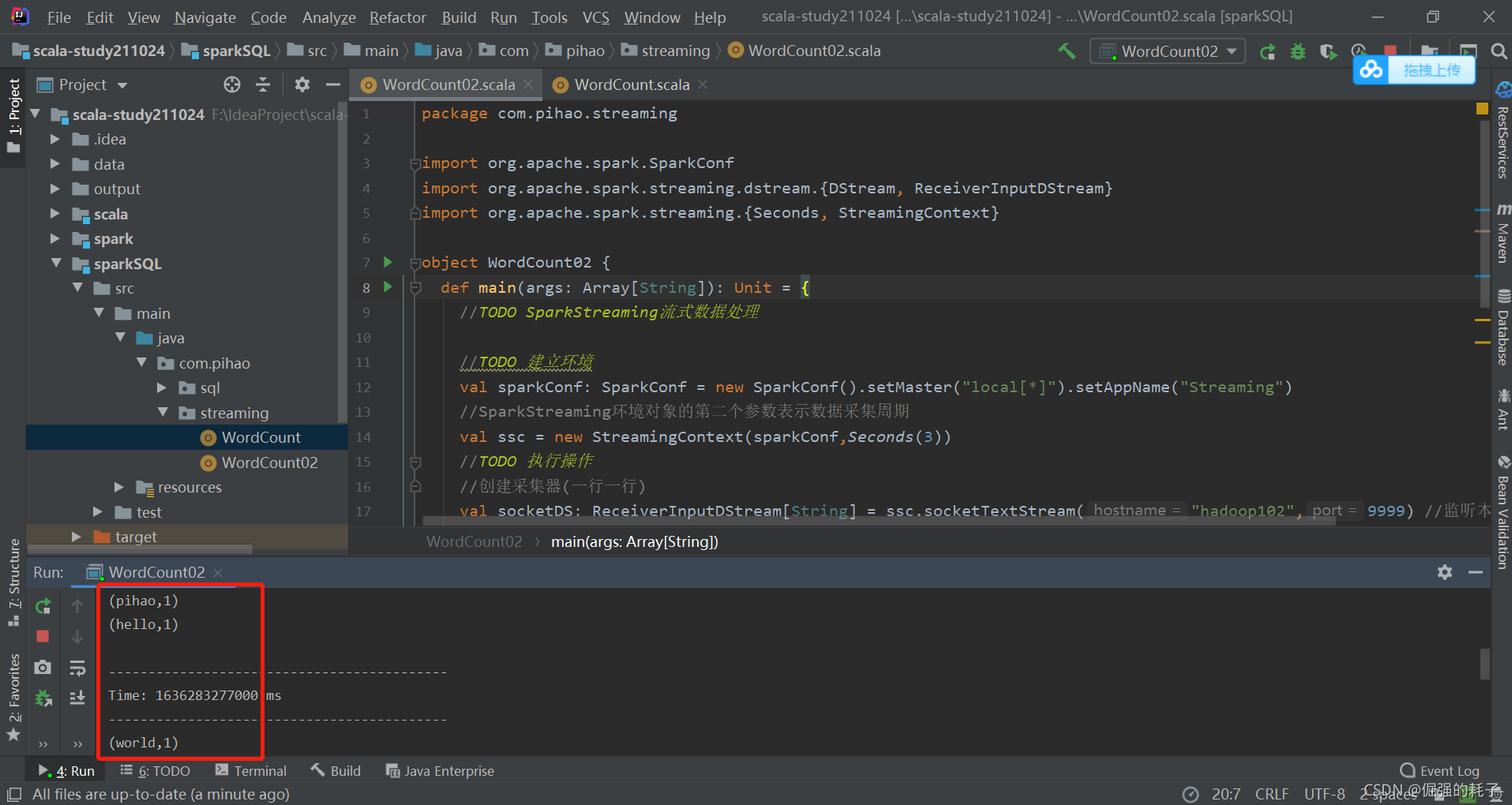Move up stack trace arrow
This screenshot has height=805, width=1512.
[77, 606]
